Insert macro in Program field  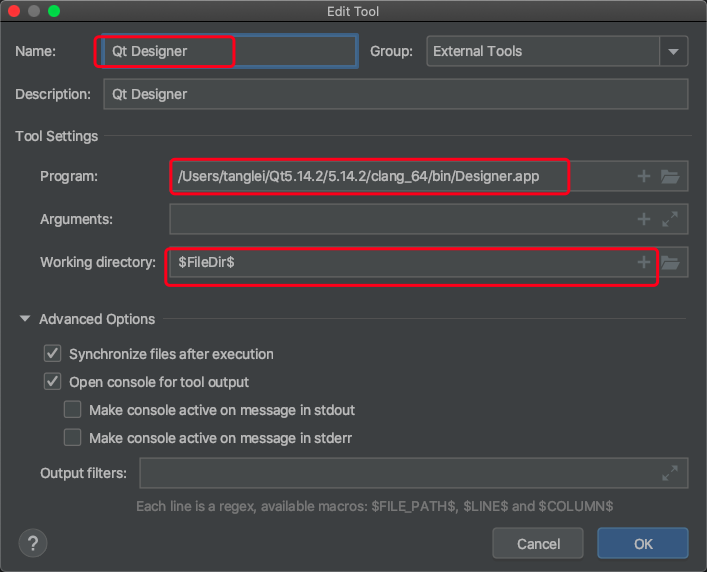tap(643, 176)
